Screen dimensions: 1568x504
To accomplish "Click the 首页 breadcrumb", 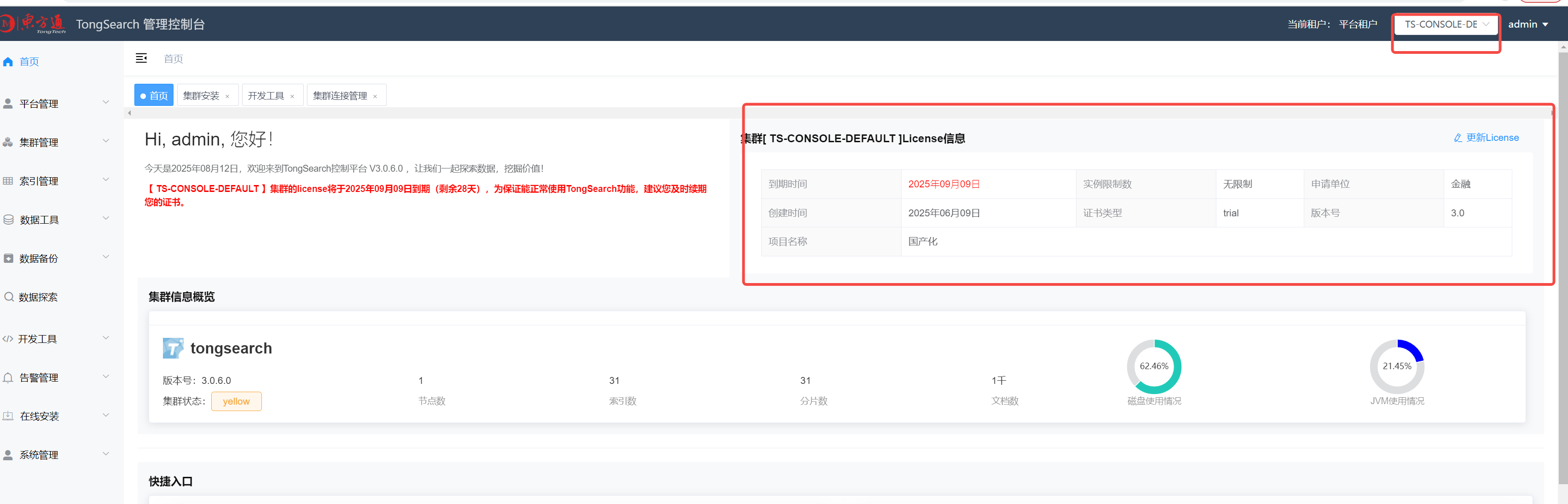I will 174,58.
